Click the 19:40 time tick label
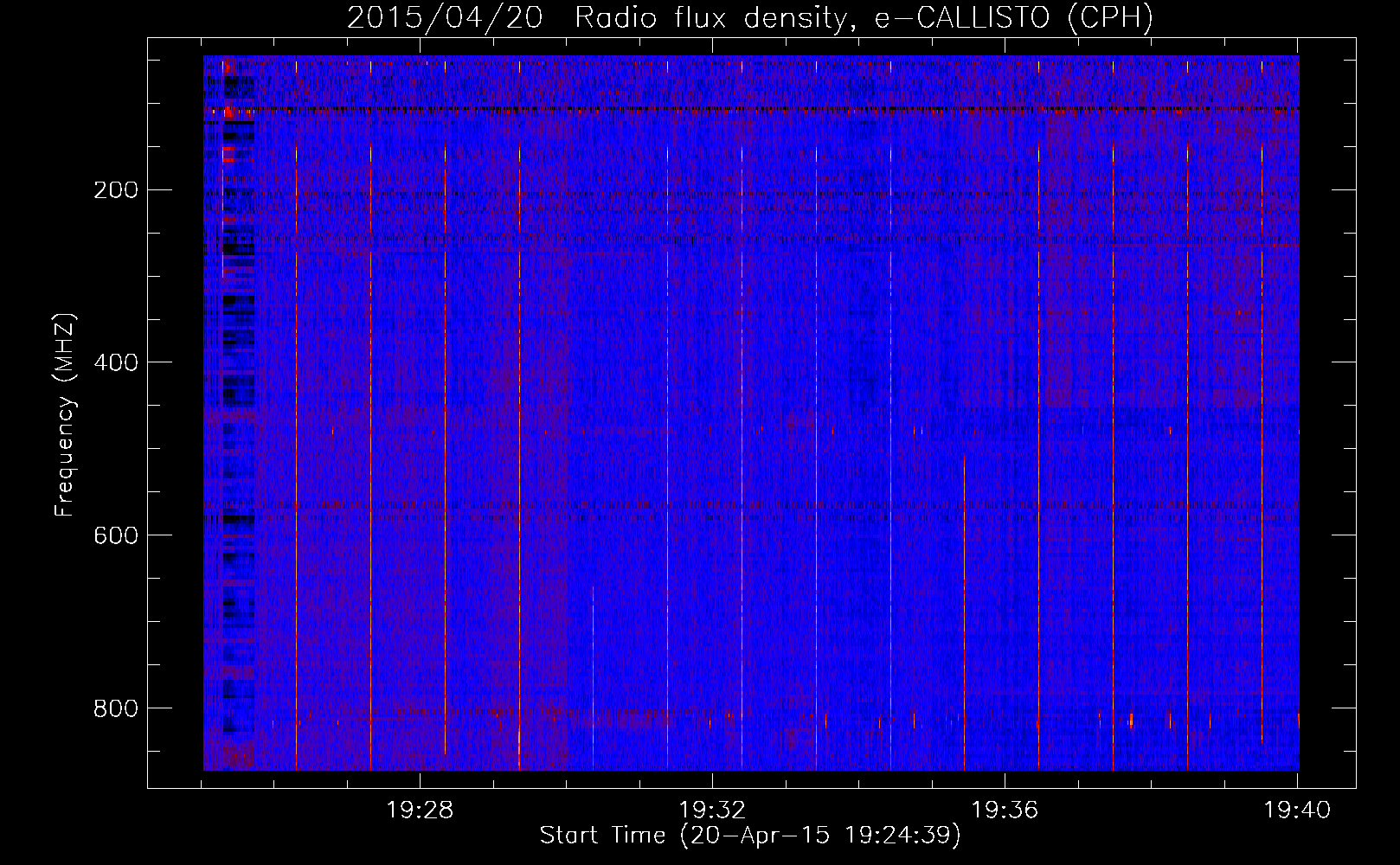This screenshot has width=1400, height=865. (x=1297, y=811)
